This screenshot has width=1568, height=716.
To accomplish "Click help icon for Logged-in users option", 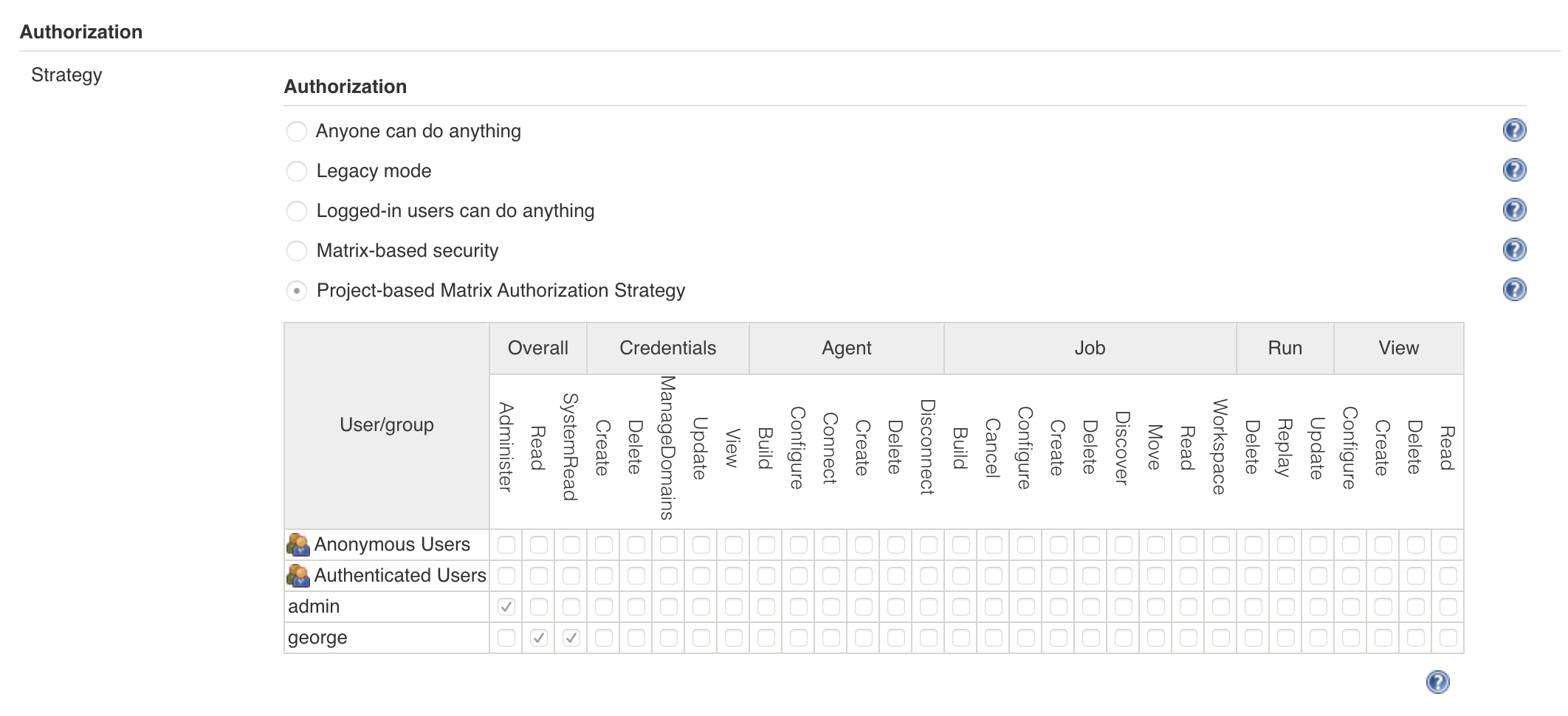I will (1514, 210).
